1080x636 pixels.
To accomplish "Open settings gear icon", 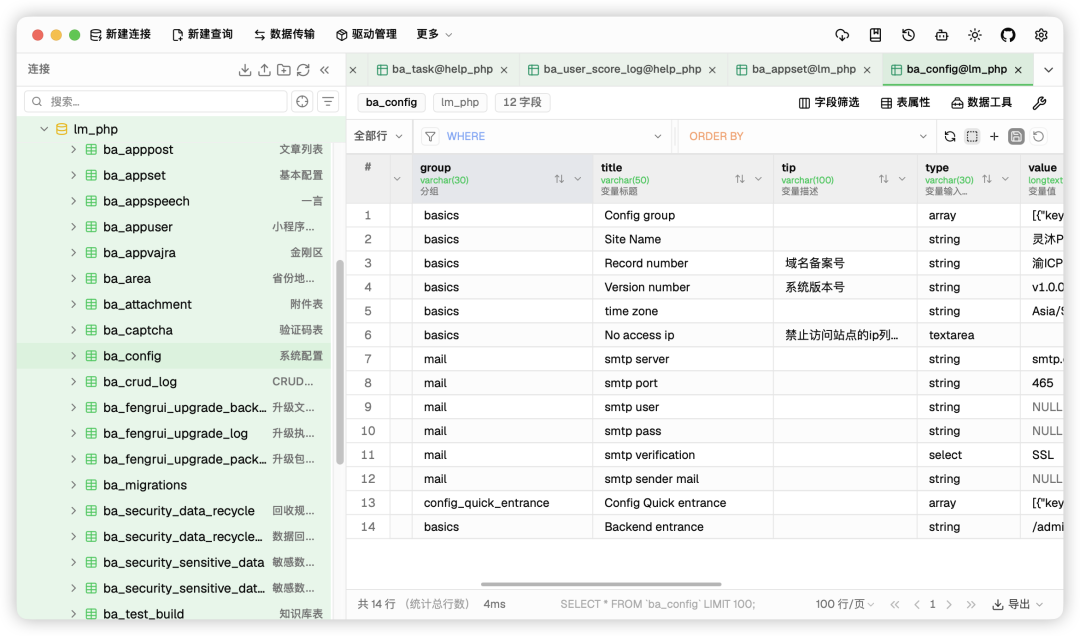I will (1041, 34).
